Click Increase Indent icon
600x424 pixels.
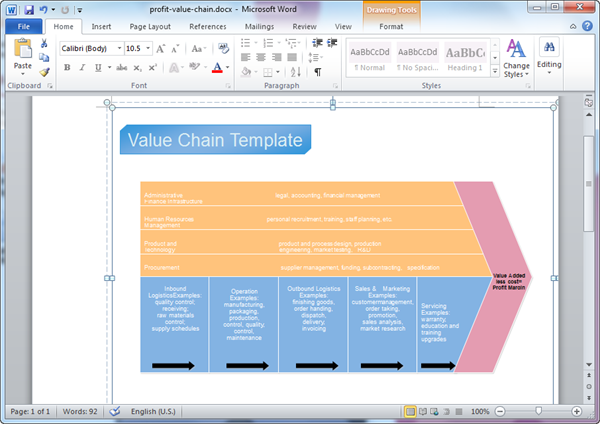tap(332, 43)
